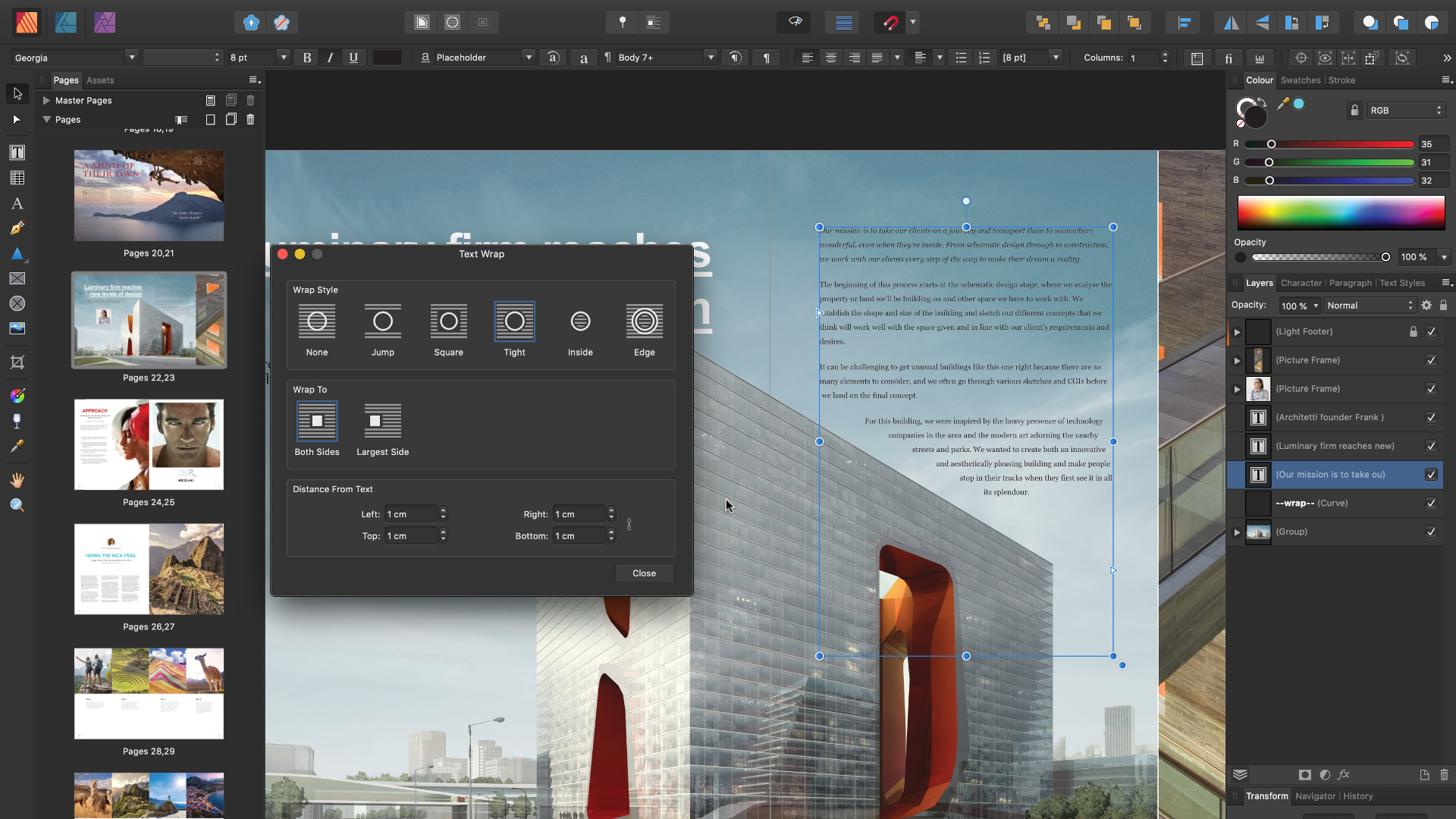Switch to the Swatches tab
Screen dimensions: 1456x819
tap(1297, 80)
